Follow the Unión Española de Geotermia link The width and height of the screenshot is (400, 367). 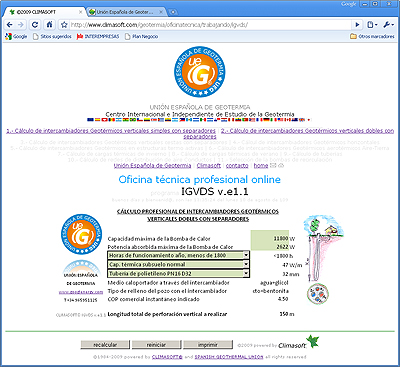[152, 165]
